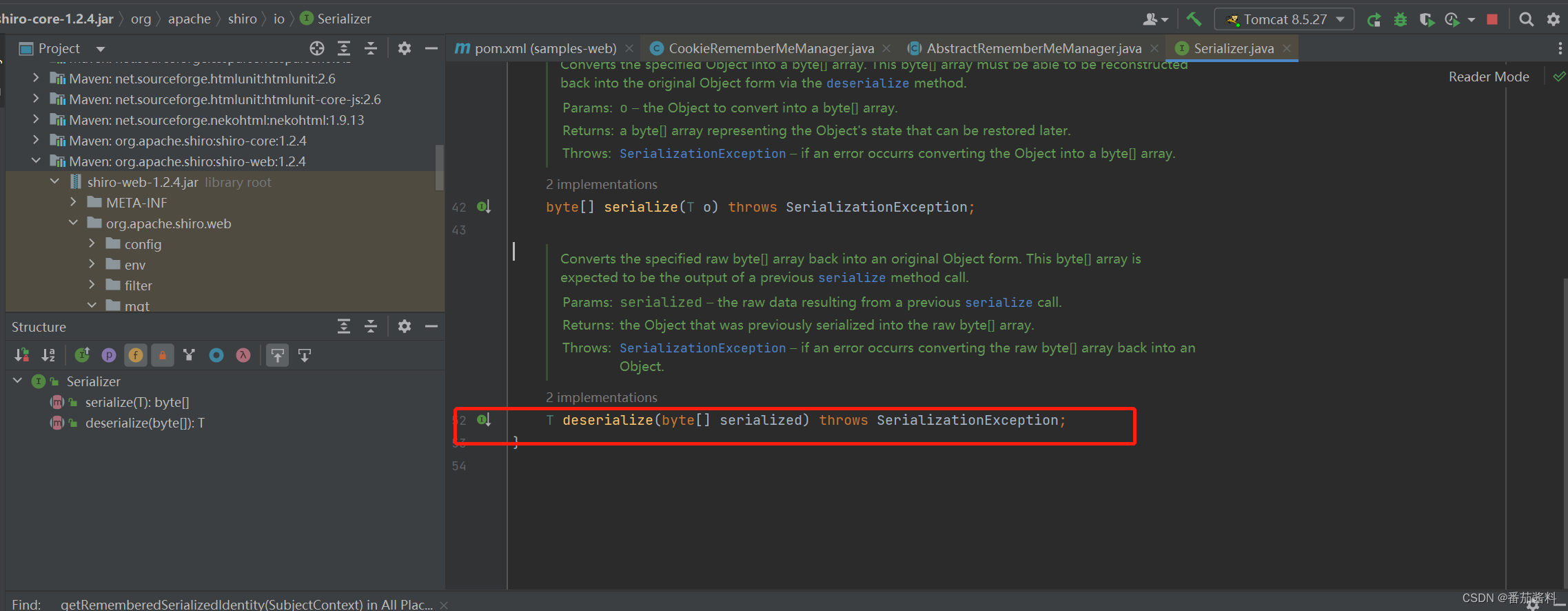The width and height of the screenshot is (1568, 611).
Task: Toggle show properties in Structure
Action: [109, 355]
